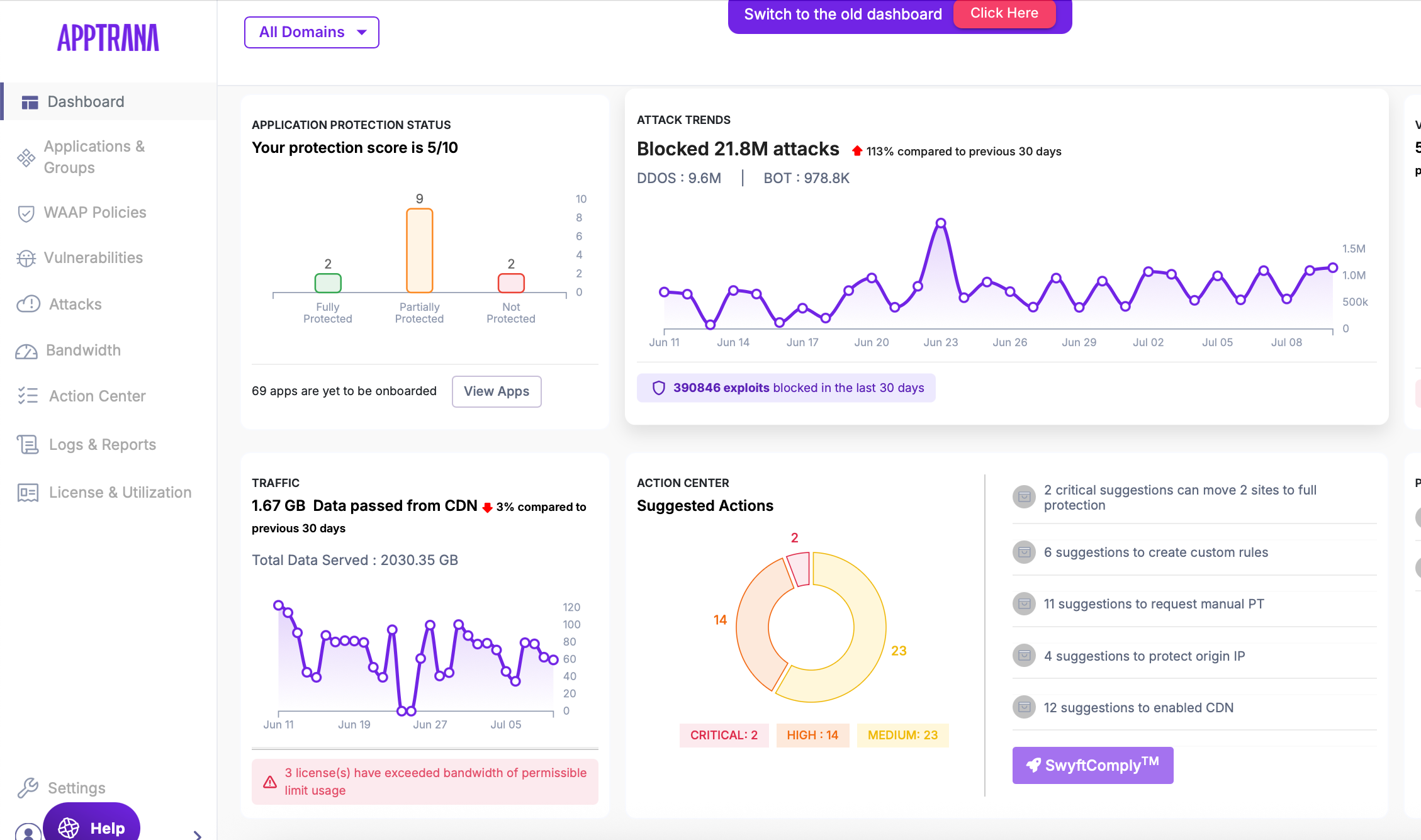Open the All Domains dropdown
This screenshot has height=840, width=1421.
(312, 32)
